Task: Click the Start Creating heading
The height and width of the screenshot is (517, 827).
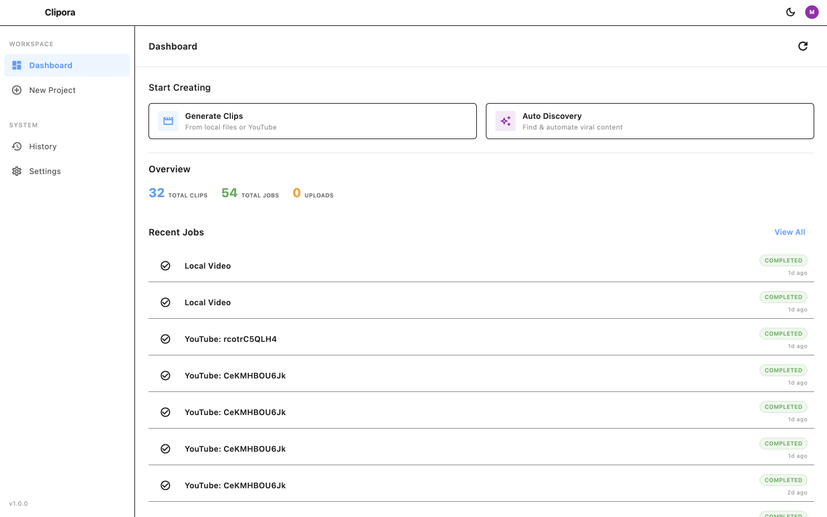Action: [179, 88]
